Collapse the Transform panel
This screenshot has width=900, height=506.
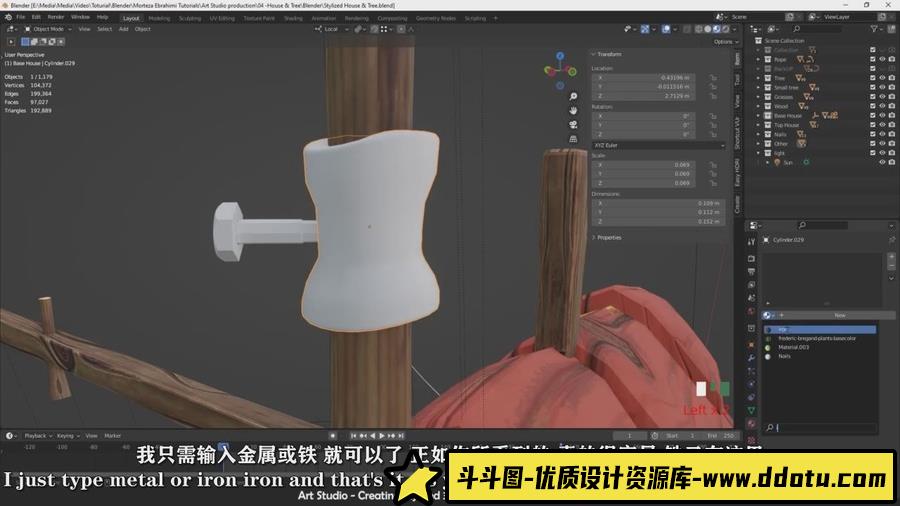click(x=607, y=54)
